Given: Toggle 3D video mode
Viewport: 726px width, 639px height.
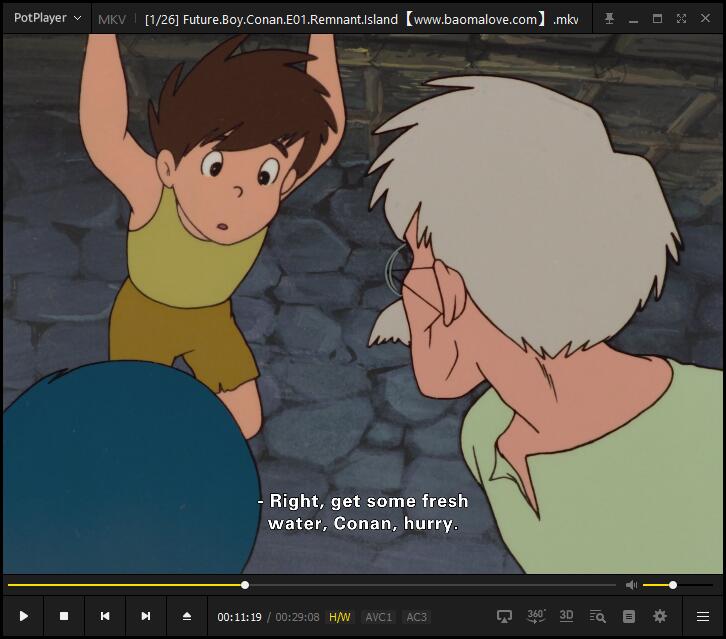Looking at the screenshot, I should point(566,616).
